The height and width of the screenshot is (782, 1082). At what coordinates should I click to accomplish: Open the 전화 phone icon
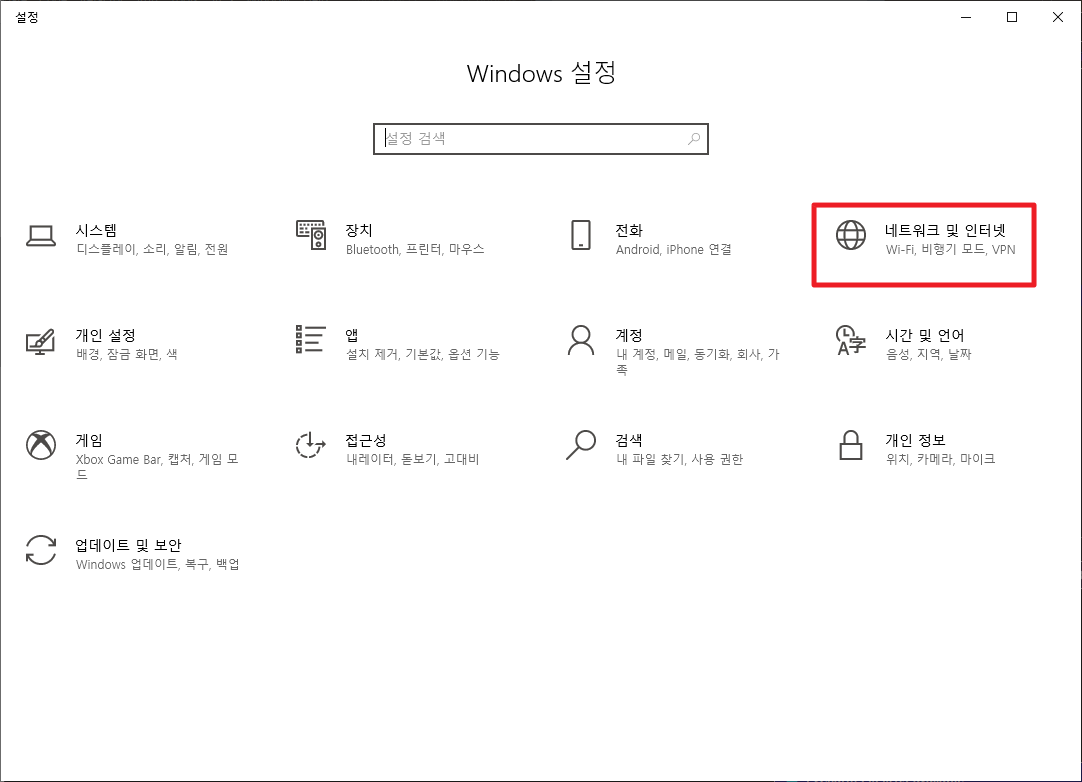[581, 235]
